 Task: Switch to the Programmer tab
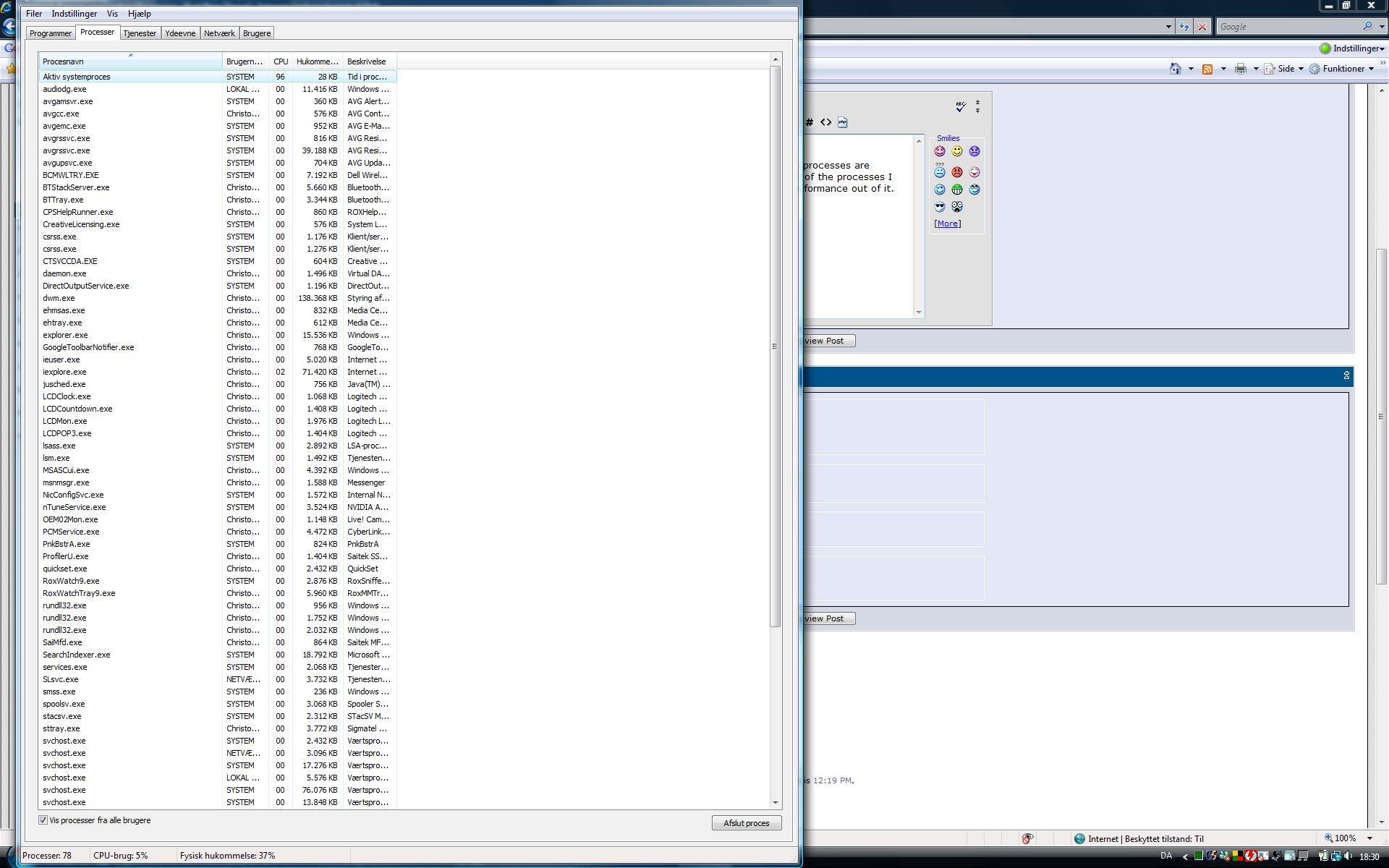coord(51,33)
